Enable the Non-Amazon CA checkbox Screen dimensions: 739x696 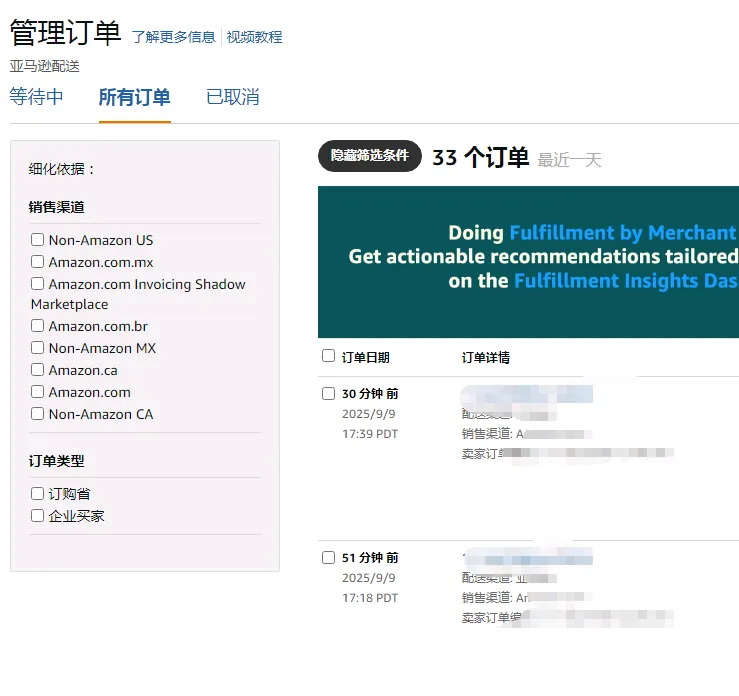pyautogui.click(x=38, y=414)
